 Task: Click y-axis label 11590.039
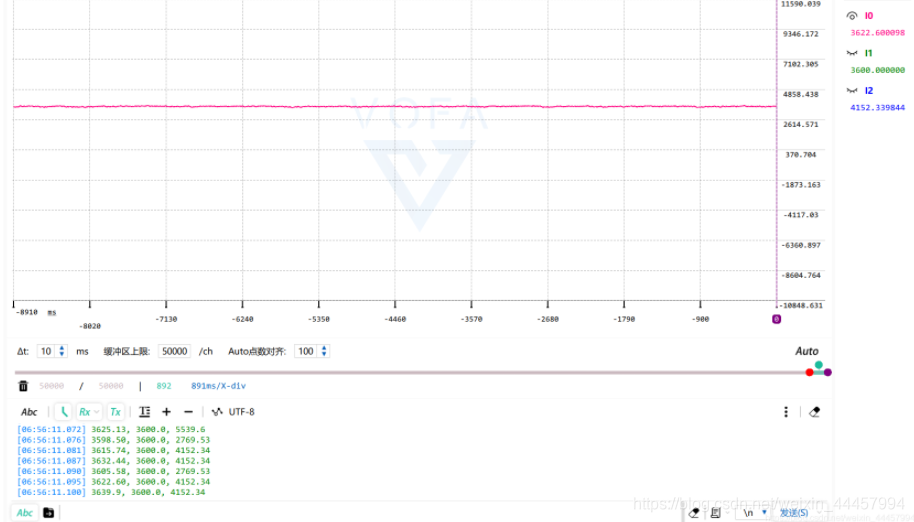[x=801, y=4]
